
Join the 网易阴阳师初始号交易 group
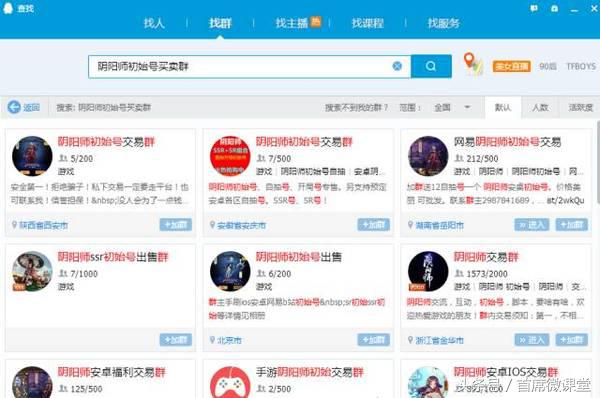click(x=572, y=225)
